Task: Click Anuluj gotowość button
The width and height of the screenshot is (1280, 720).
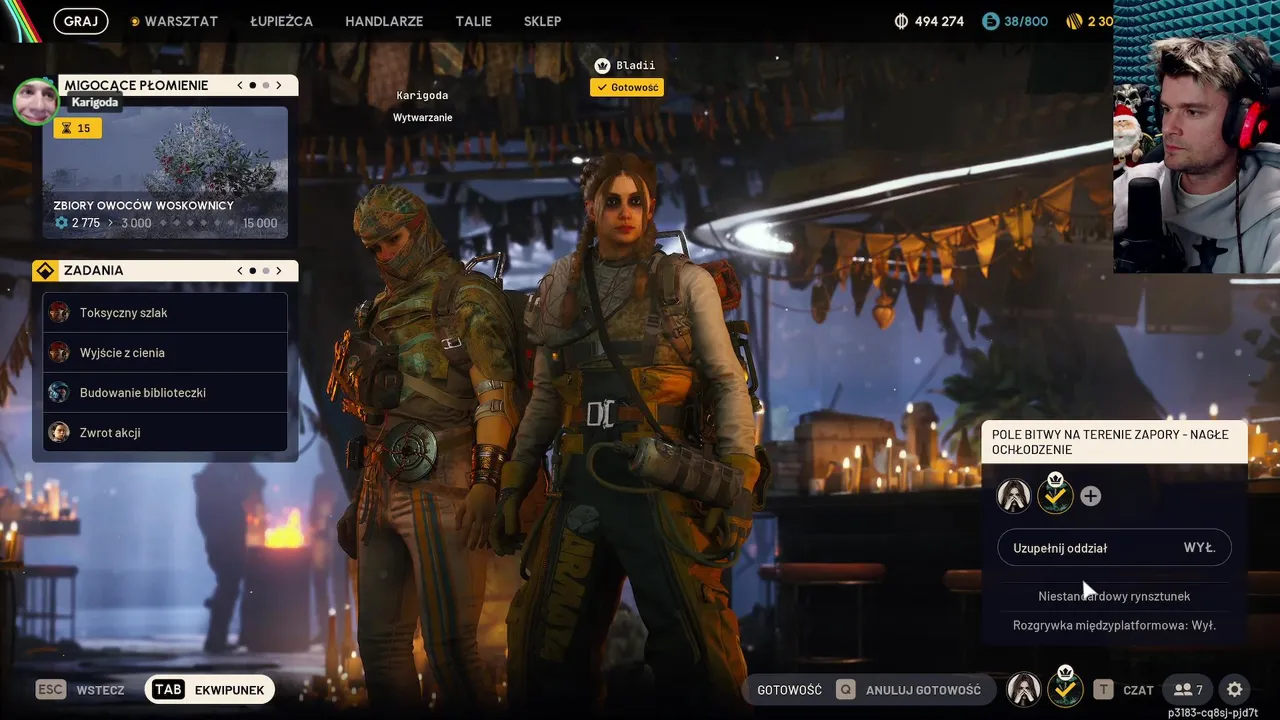Action: click(923, 690)
